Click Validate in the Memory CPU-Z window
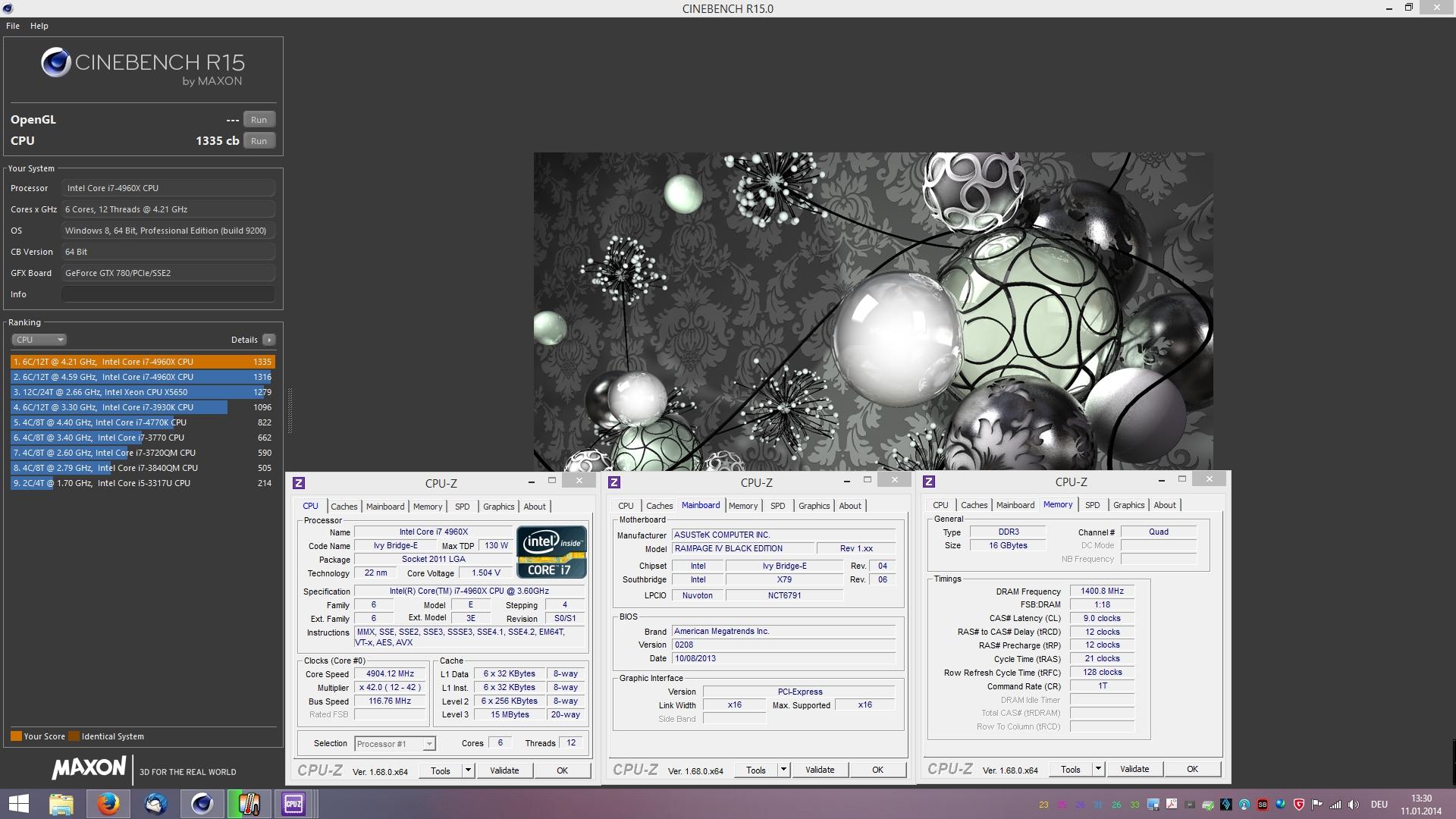The image size is (1456, 819). [1134, 769]
